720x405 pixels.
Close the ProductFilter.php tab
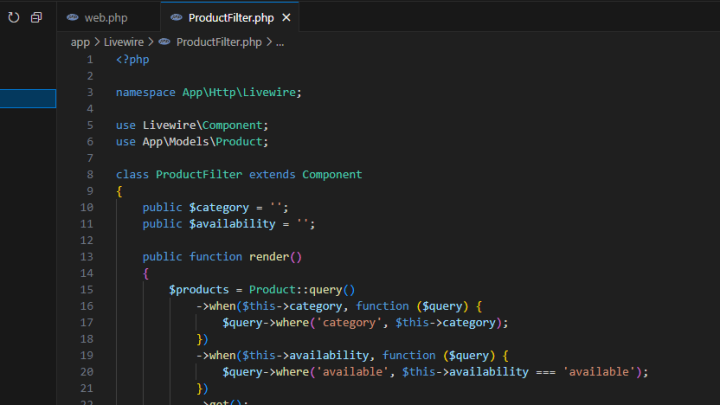click(x=287, y=17)
